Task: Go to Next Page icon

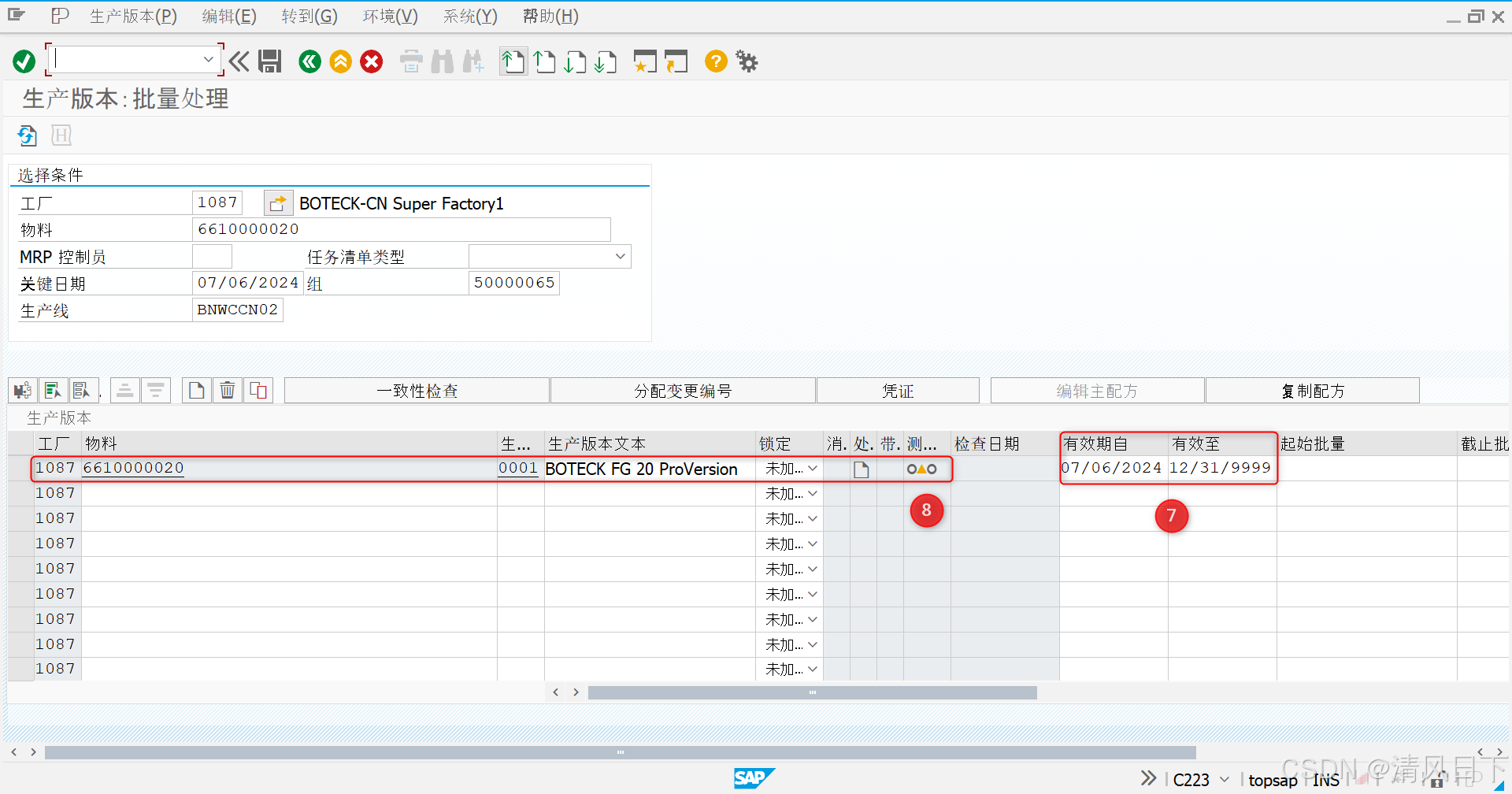Action: click(575, 61)
